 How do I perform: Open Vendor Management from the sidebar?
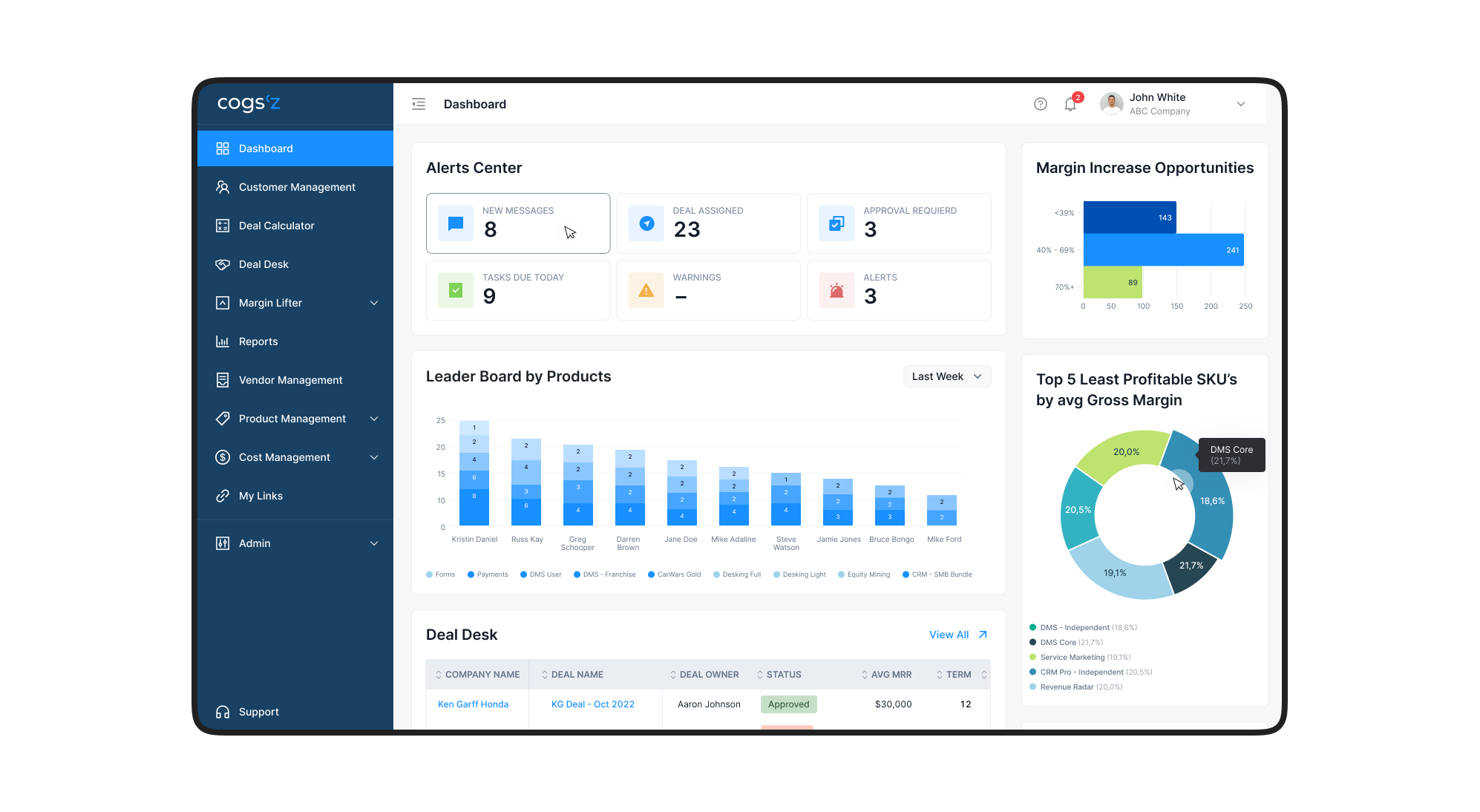point(289,379)
